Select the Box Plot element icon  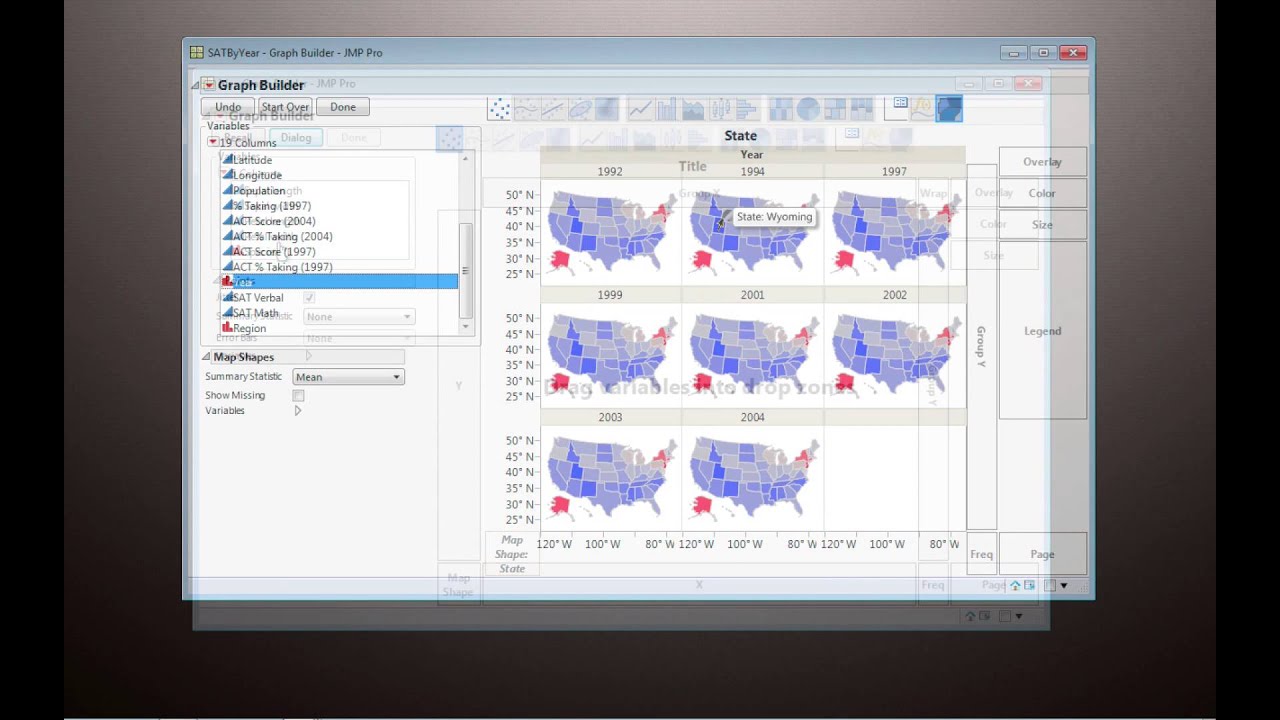tap(720, 109)
